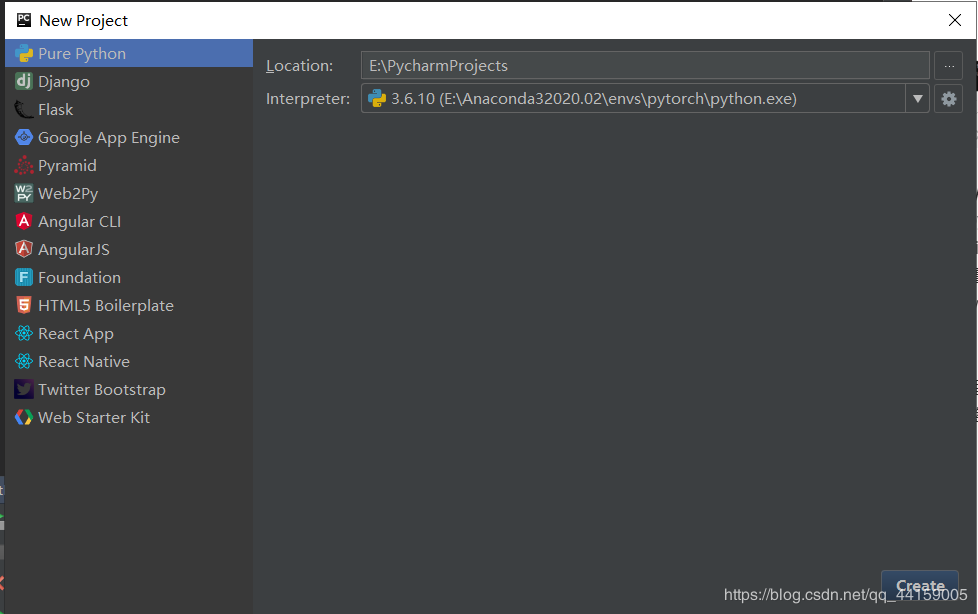Screen dimensions: 978x614
Task: Click the Location: field label
Action: (299, 66)
